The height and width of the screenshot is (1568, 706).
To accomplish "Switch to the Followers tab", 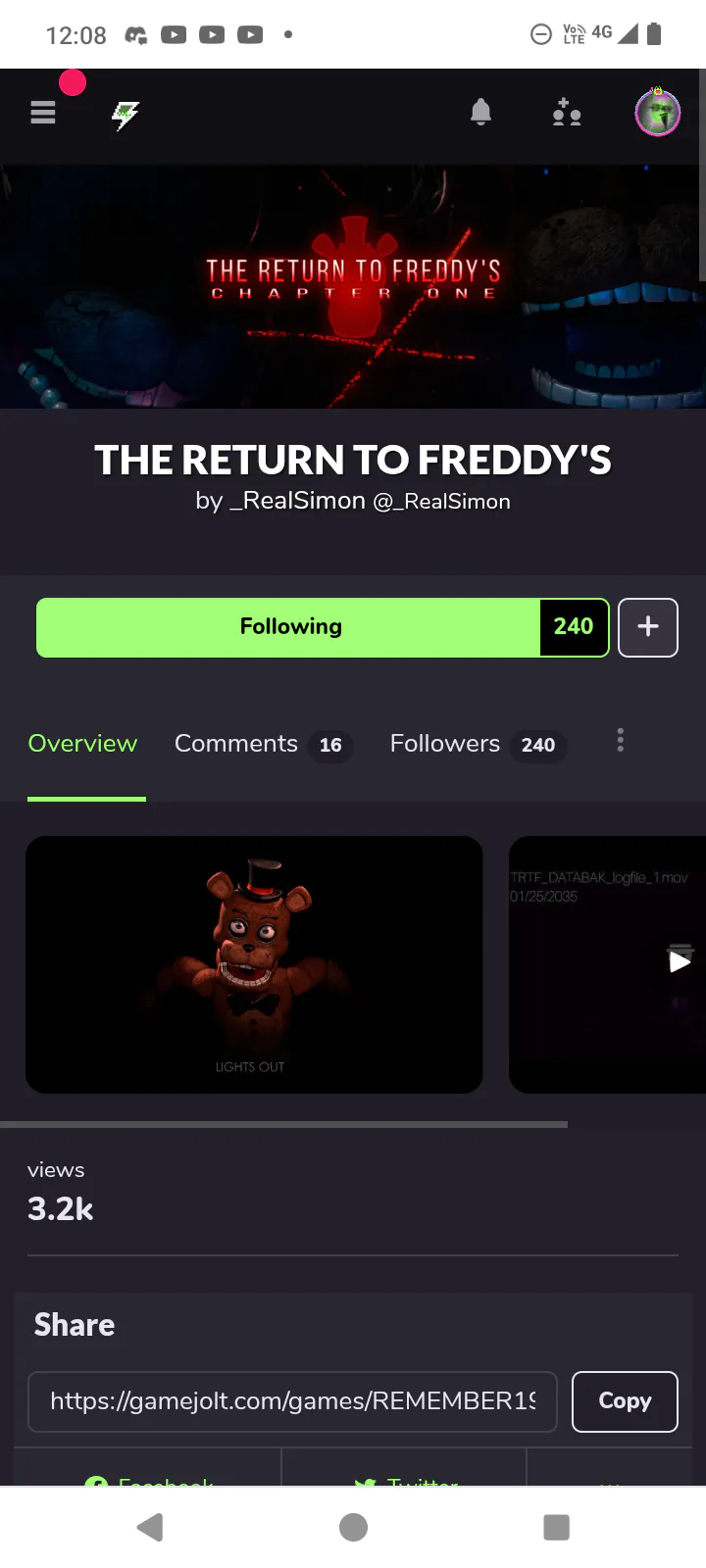I will point(479,744).
